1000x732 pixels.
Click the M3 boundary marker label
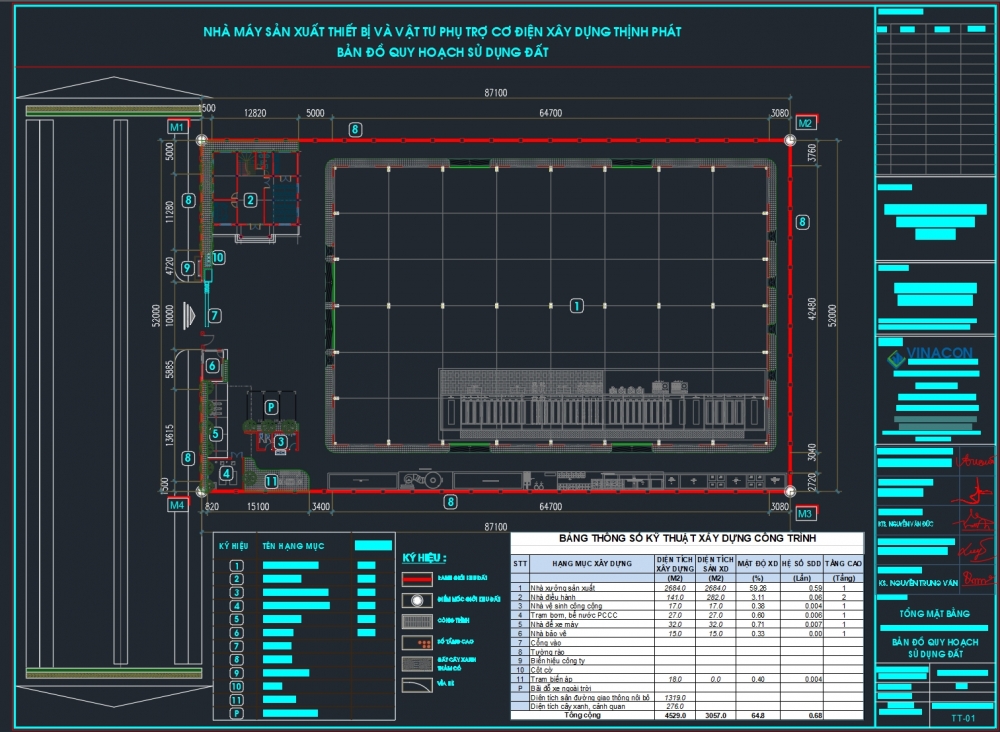click(x=806, y=513)
